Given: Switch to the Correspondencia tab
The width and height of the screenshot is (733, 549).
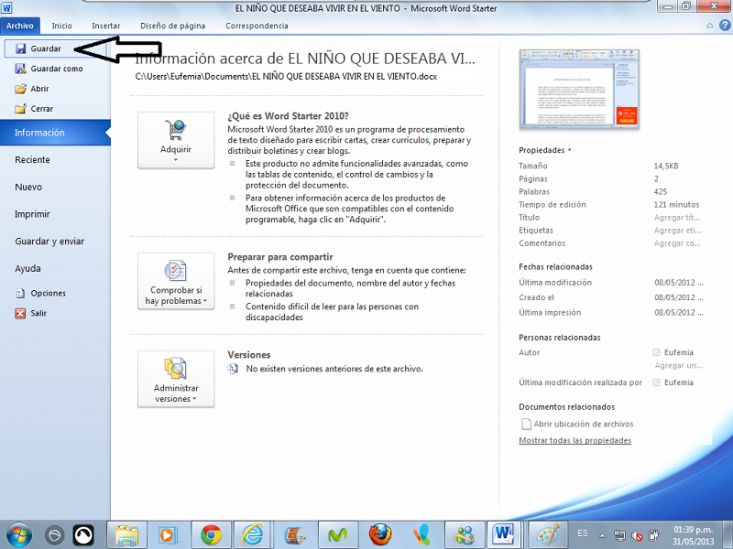Looking at the screenshot, I should 257,26.
